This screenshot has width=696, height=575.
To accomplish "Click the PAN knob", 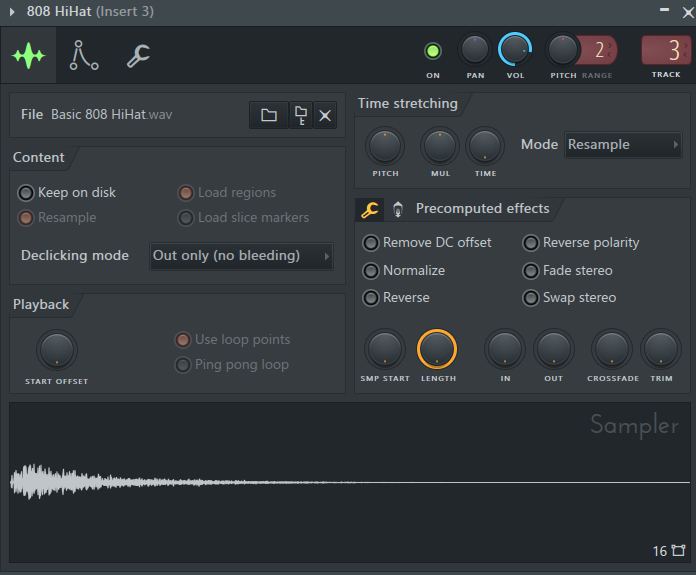I will pyautogui.click(x=475, y=49).
